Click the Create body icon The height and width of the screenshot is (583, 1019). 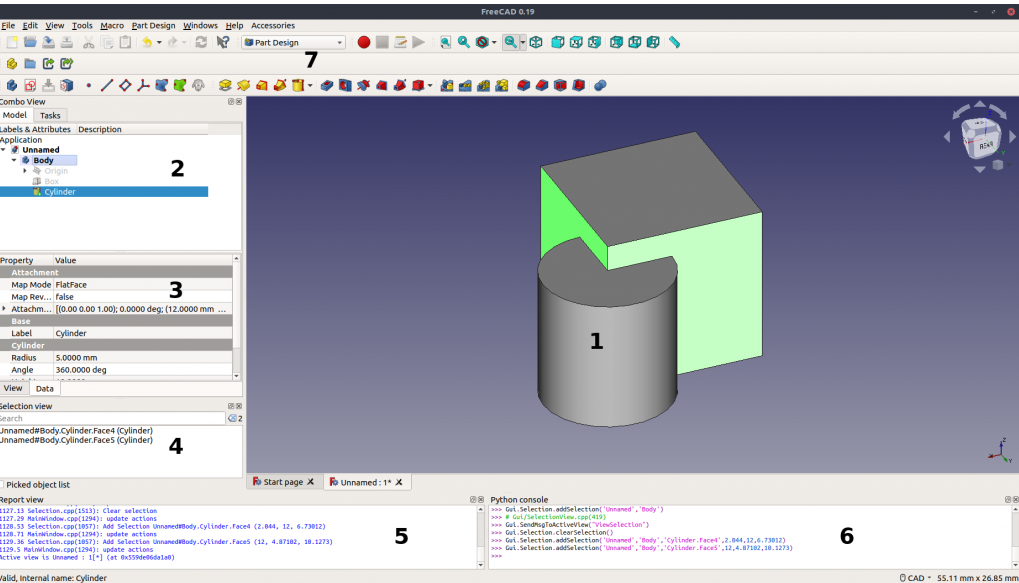(12, 85)
